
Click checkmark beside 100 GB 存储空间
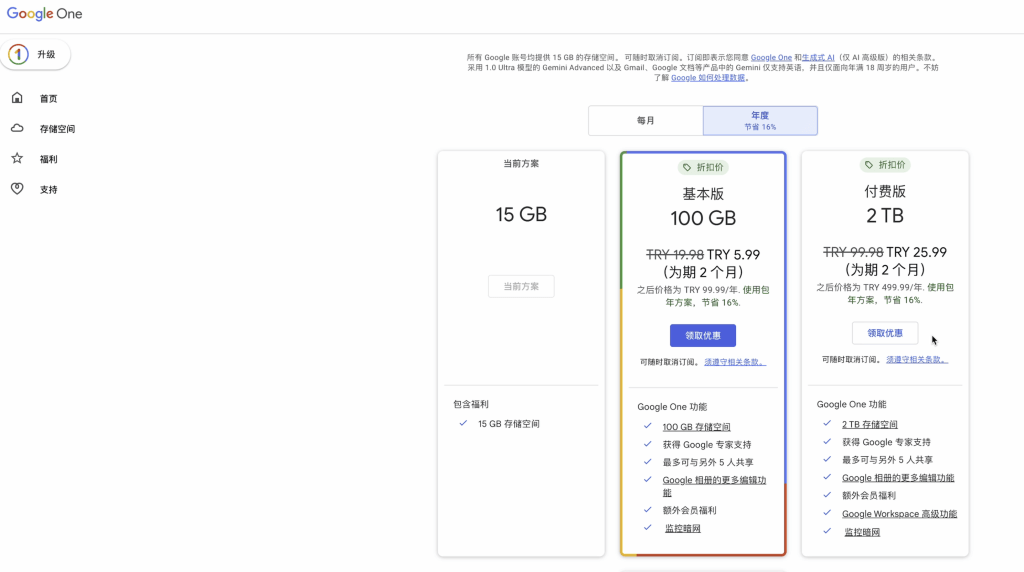[x=647, y=426]
